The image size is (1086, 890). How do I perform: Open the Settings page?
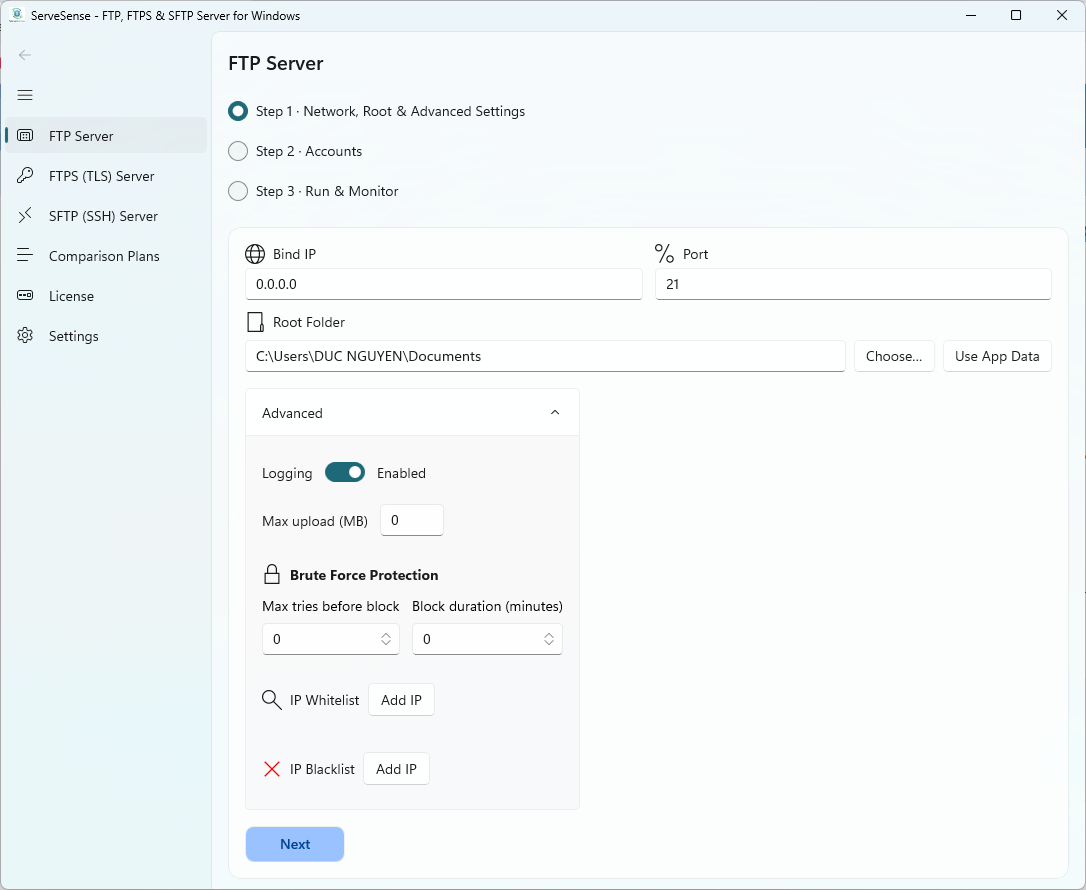click(x=106, y=337)
